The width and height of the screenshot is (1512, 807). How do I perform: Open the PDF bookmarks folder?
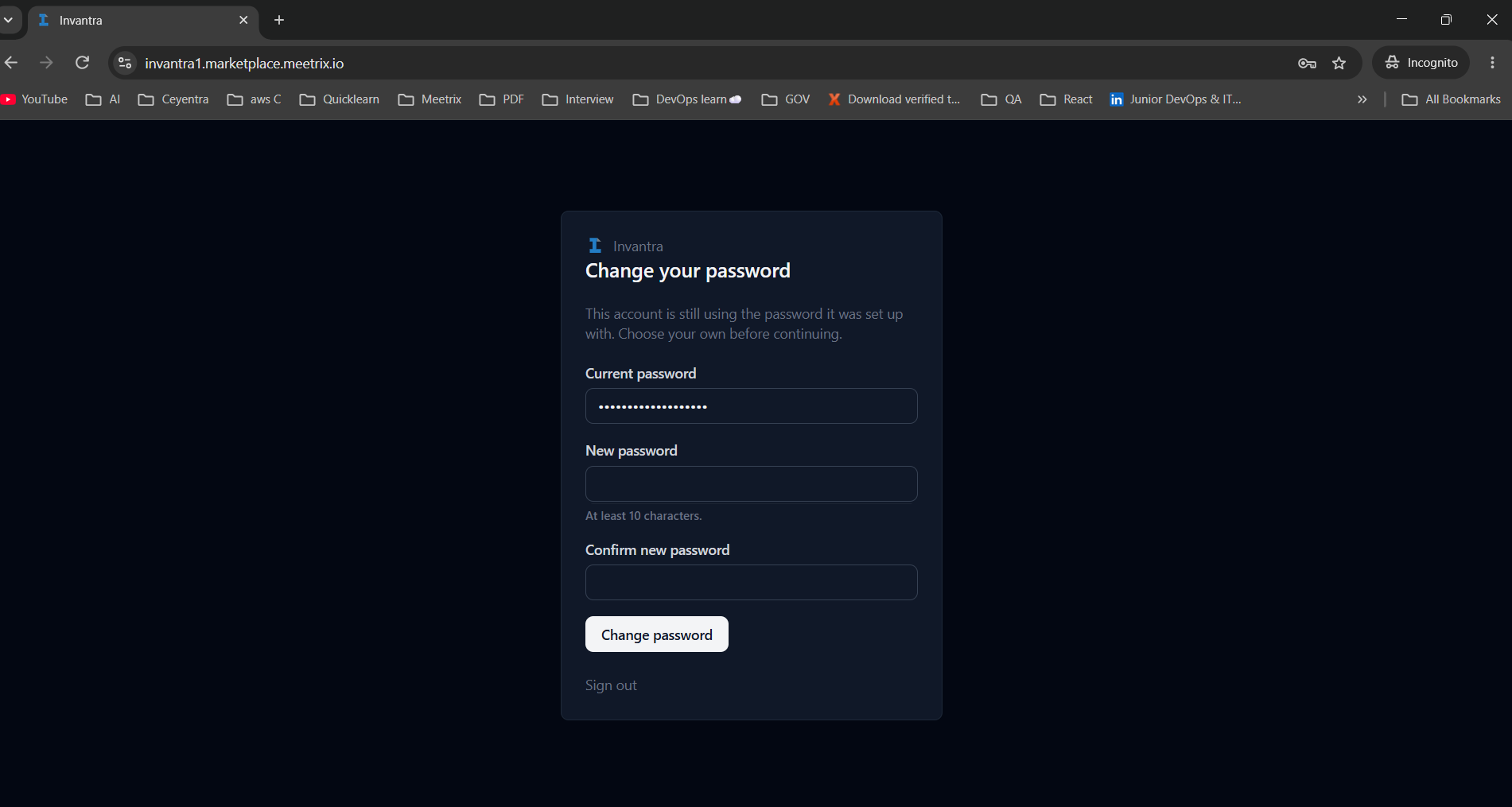(502, 99)
